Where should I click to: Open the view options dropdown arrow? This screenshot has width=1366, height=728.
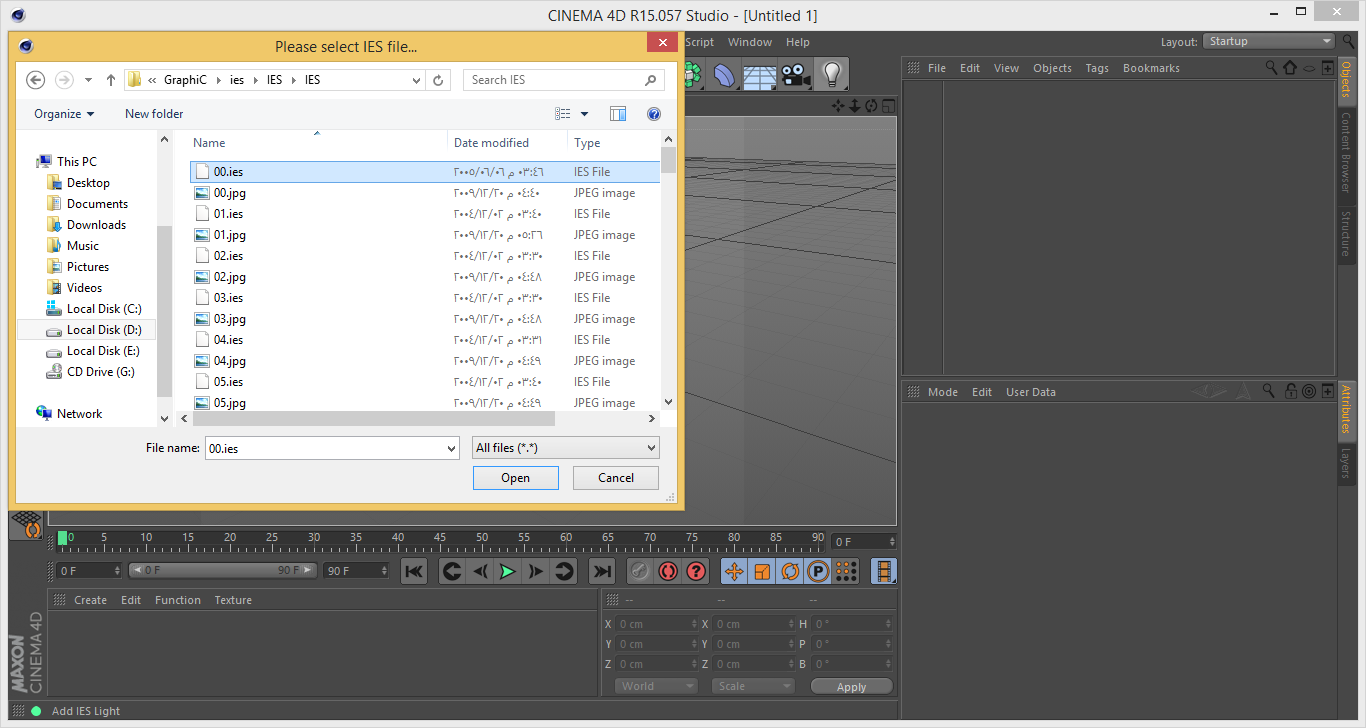(585, 114)
